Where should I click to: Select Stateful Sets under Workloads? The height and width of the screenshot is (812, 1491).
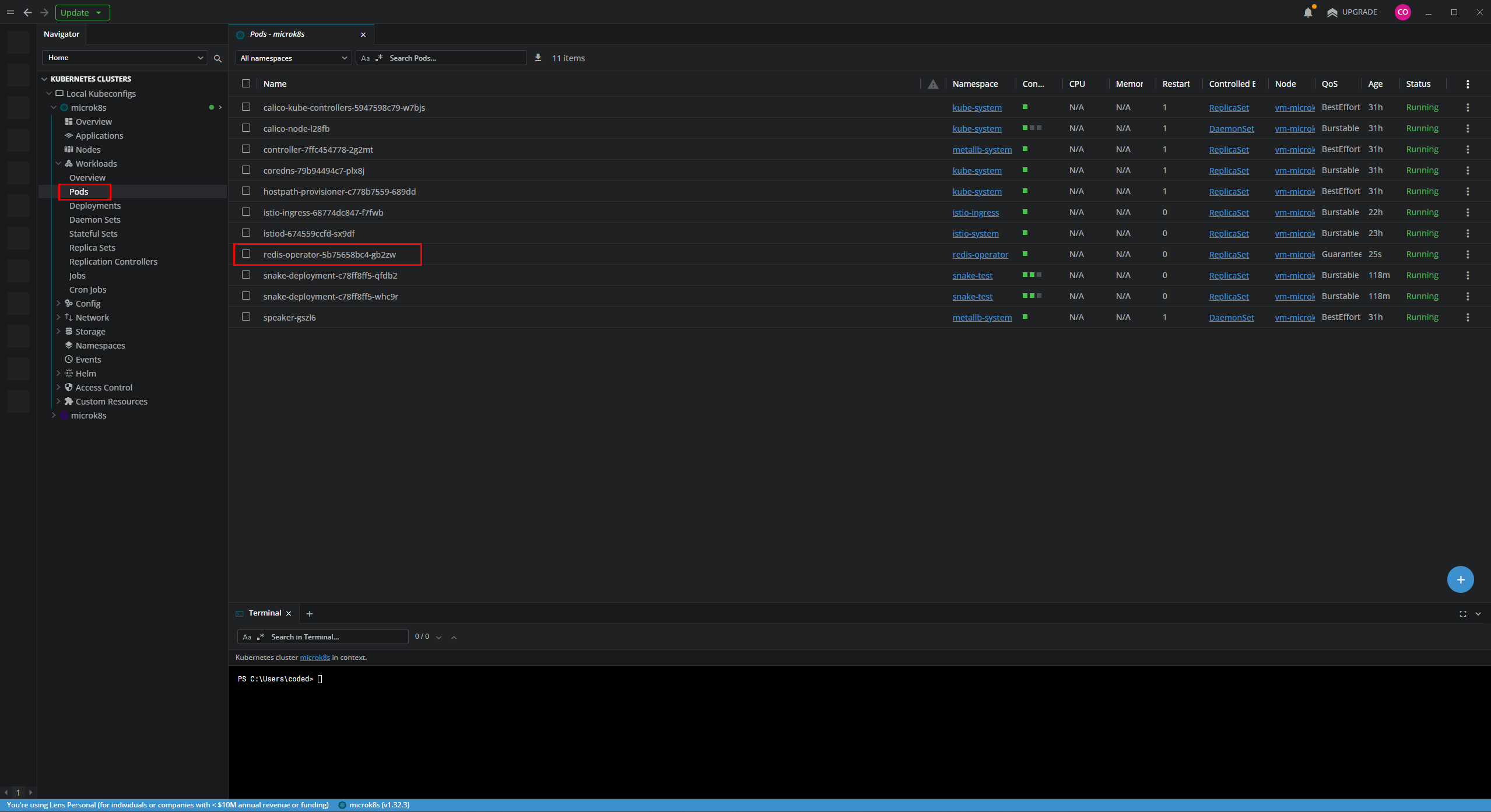tap(93, 234)
